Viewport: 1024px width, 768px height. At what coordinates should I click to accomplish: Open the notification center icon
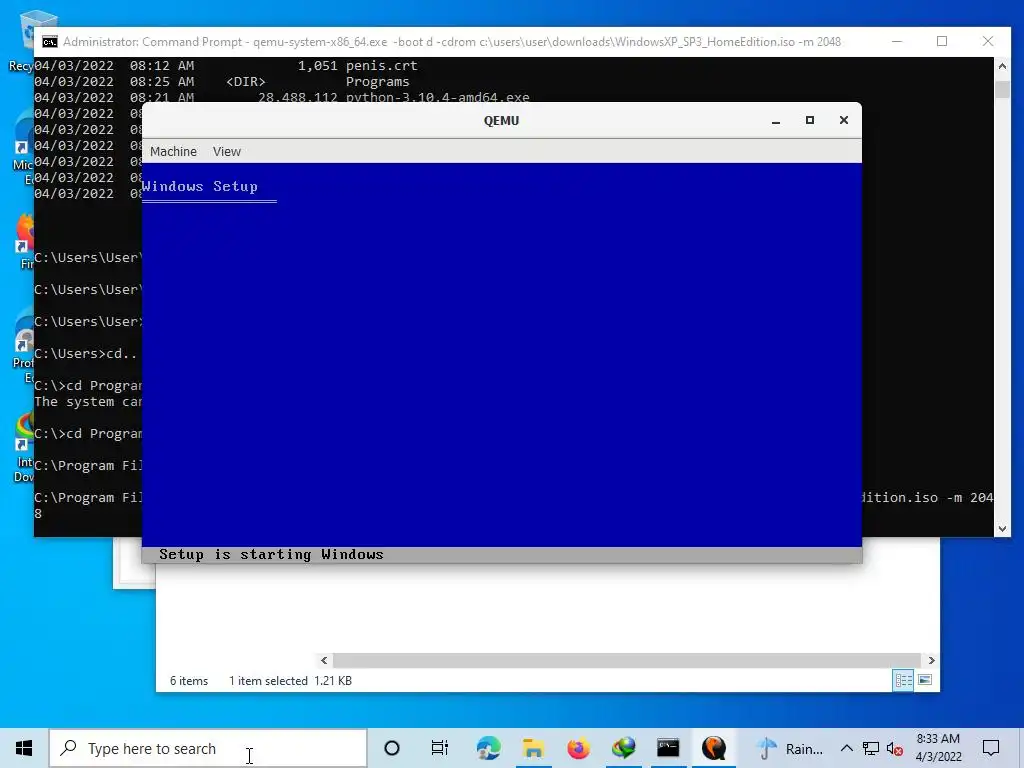coord(991,748)
